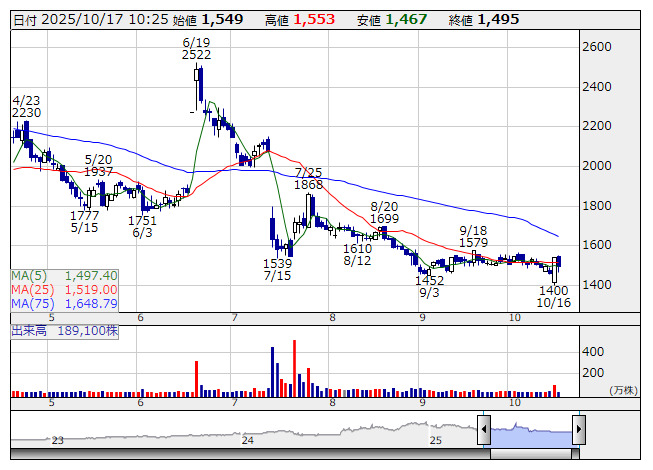
Task: Click the MA(5) 1,497.40 legend entry
Action: tap(64, 276)
